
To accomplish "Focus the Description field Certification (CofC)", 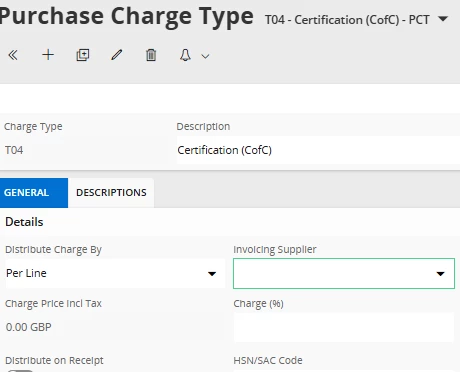I will tap(318, 150).
